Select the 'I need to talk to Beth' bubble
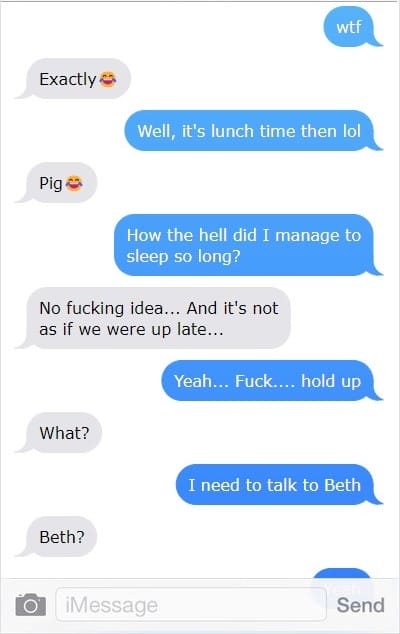 pos(277,485)
